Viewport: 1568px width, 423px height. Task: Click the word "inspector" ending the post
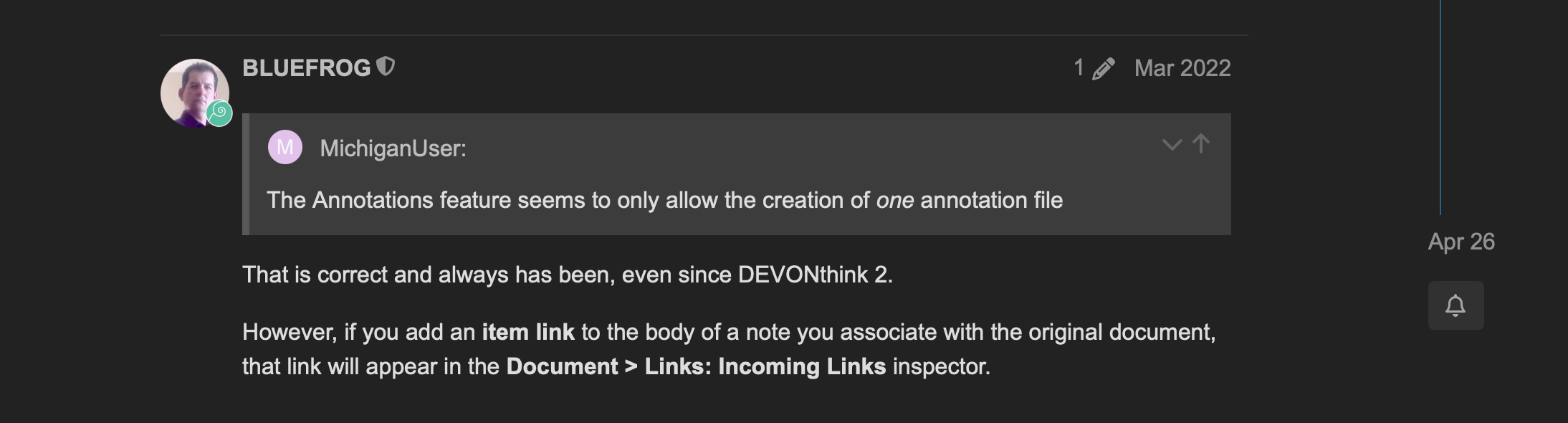tap(940, 366)
